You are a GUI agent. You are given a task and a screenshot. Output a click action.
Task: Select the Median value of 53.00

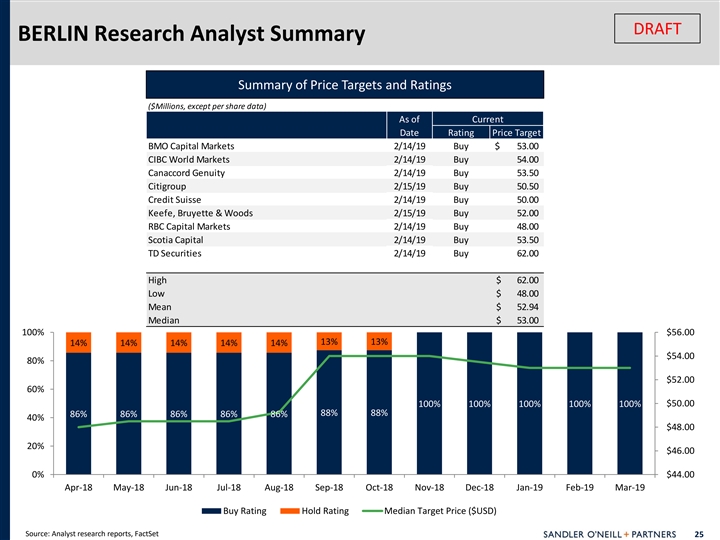[527, 321]
